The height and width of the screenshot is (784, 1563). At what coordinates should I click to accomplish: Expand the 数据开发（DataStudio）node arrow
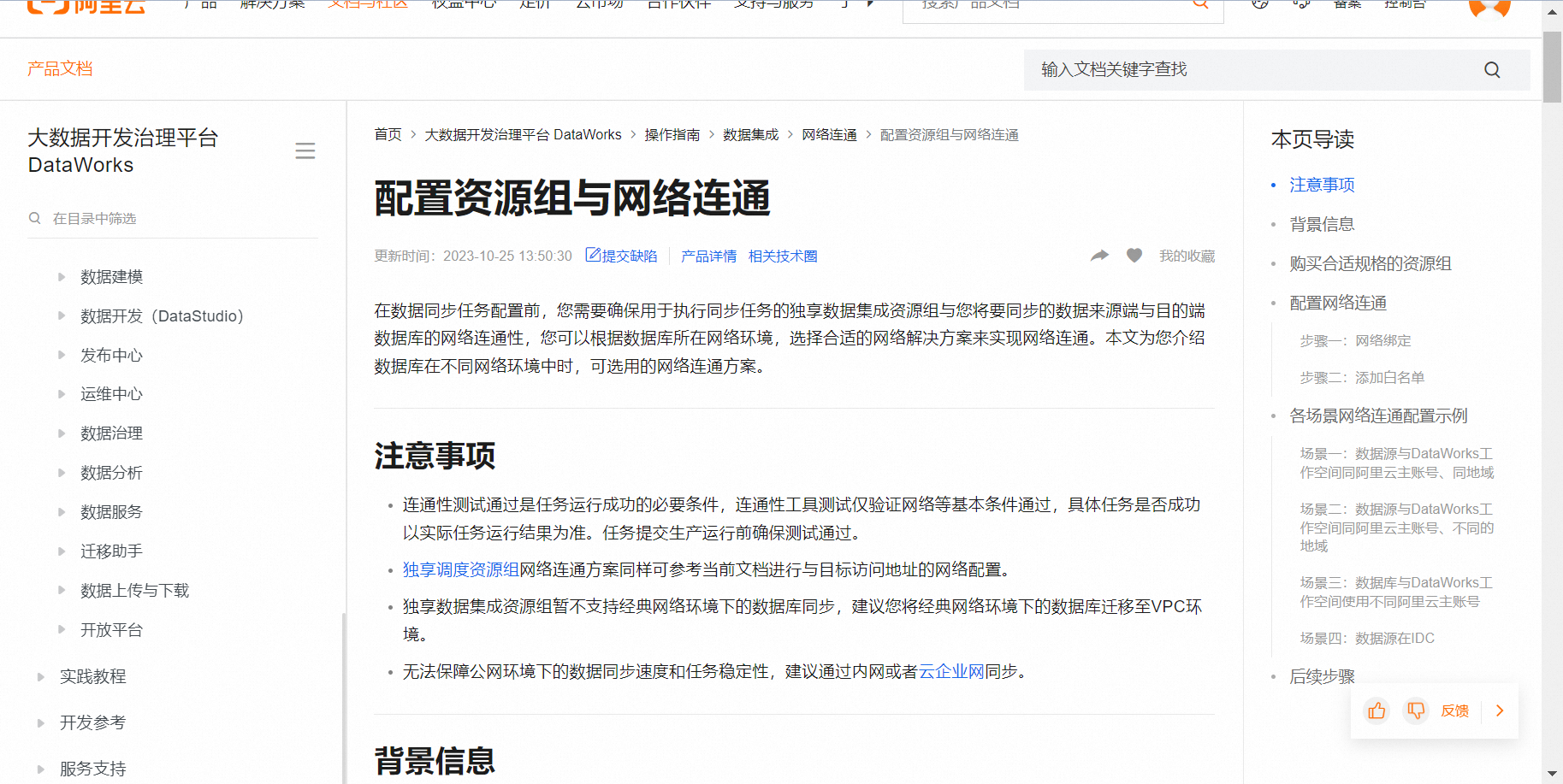pyautogui.click(x=62, y=315)
